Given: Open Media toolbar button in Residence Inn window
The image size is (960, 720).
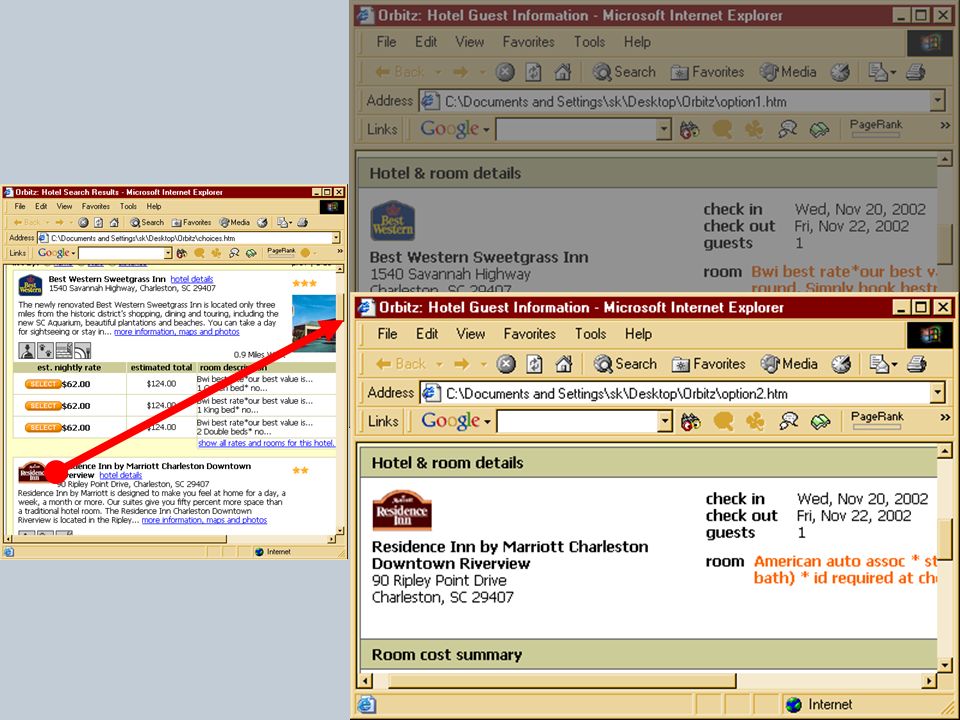Looking at the screenshot, I should (789, 364).
